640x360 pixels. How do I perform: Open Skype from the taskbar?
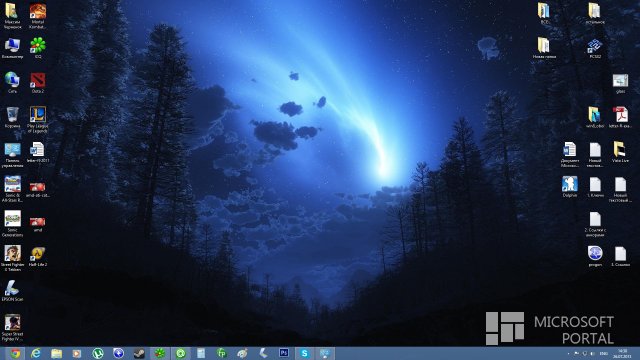[304, 353]
